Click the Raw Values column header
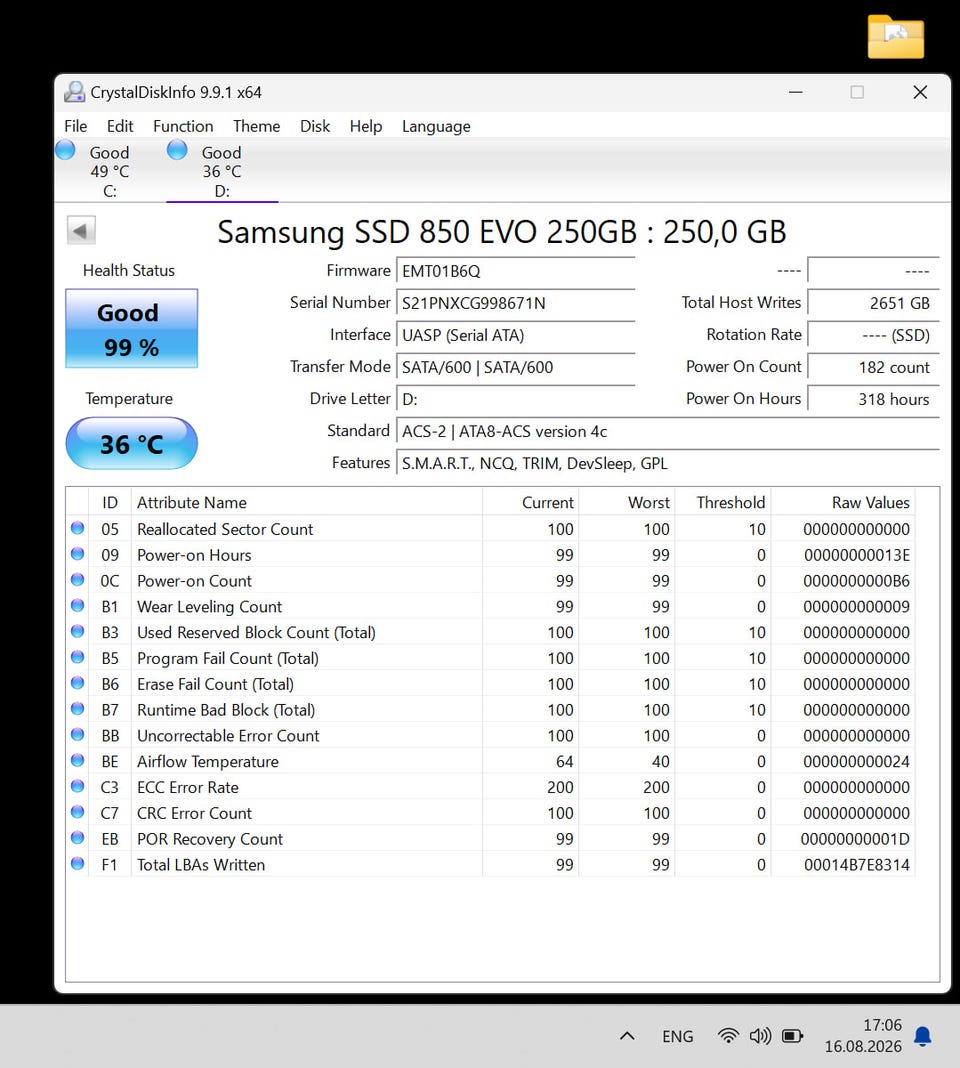This screenshot has height=1068, width=960. (x=842, y=502)
